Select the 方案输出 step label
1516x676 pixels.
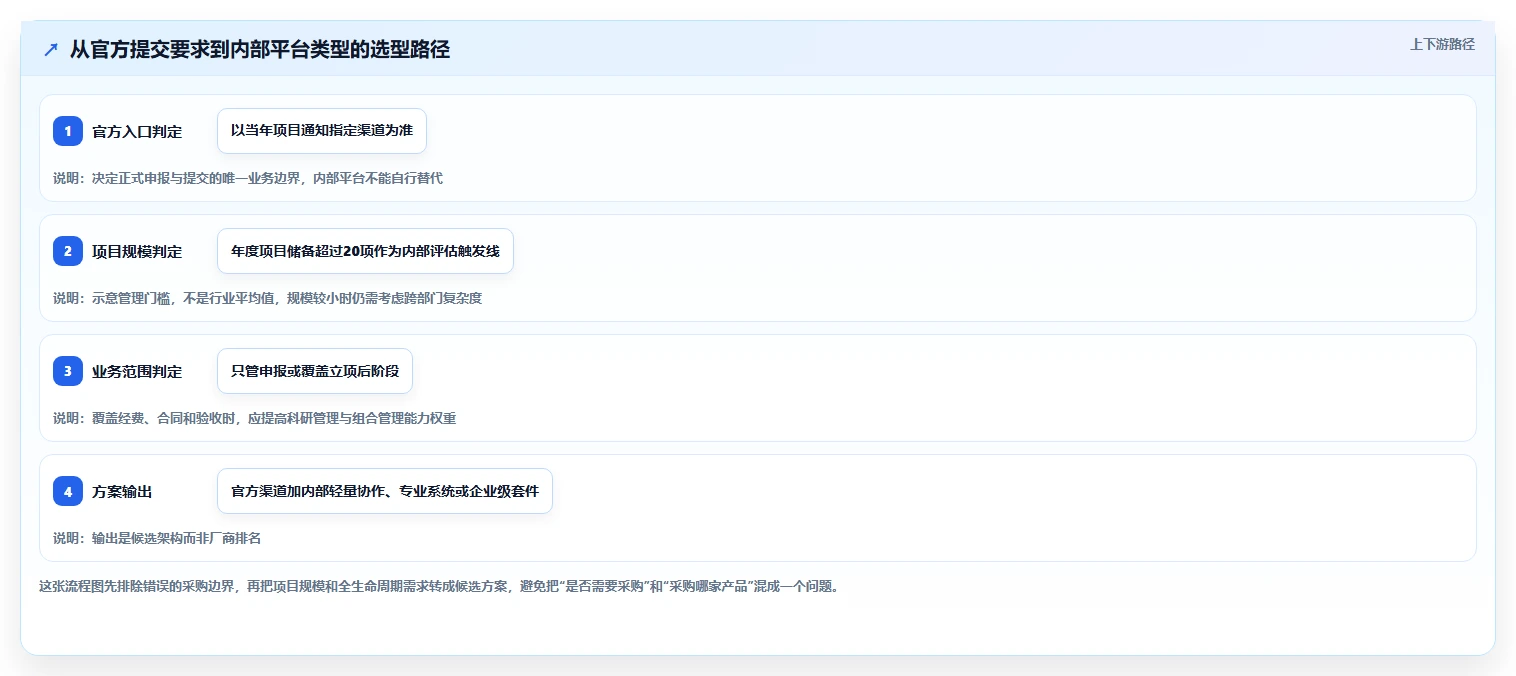point(122,491)
